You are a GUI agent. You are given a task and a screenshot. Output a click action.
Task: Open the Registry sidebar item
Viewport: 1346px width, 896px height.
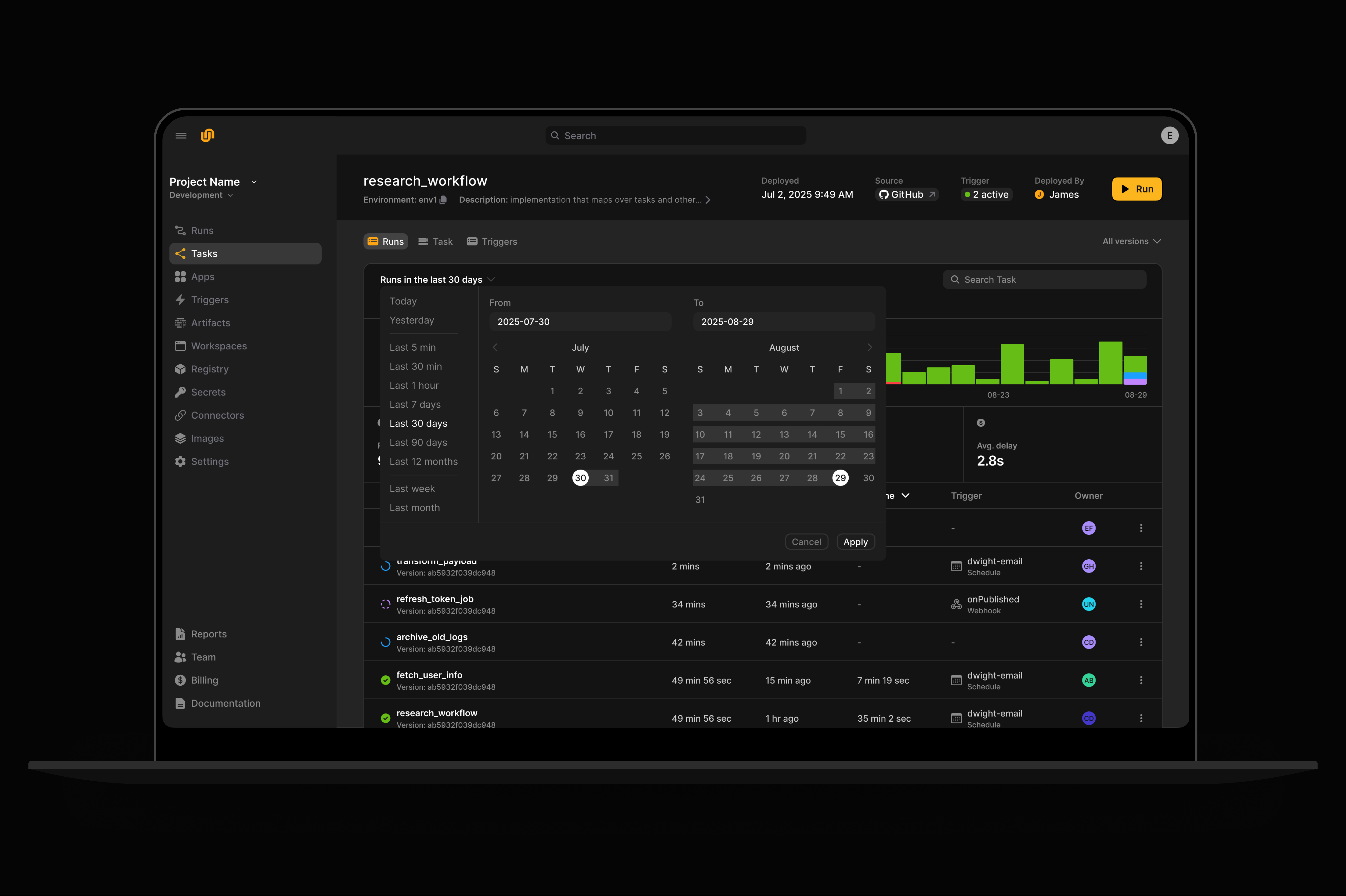tap(209, 369)
